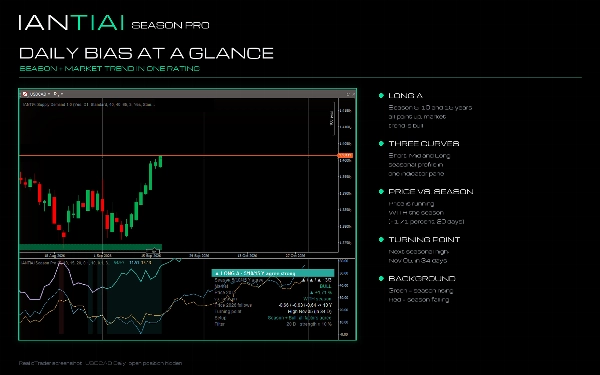Click the SEASON PRO product label
This screenshot has width=600, height=375.
point(170,25)
